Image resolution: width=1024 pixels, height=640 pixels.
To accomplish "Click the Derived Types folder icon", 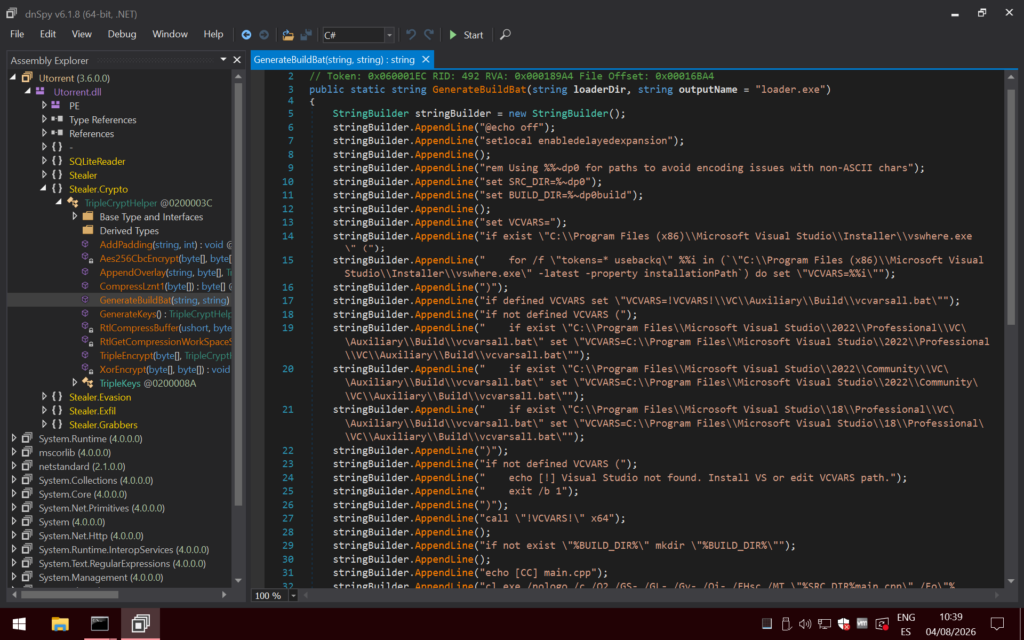I will [88, 231].
